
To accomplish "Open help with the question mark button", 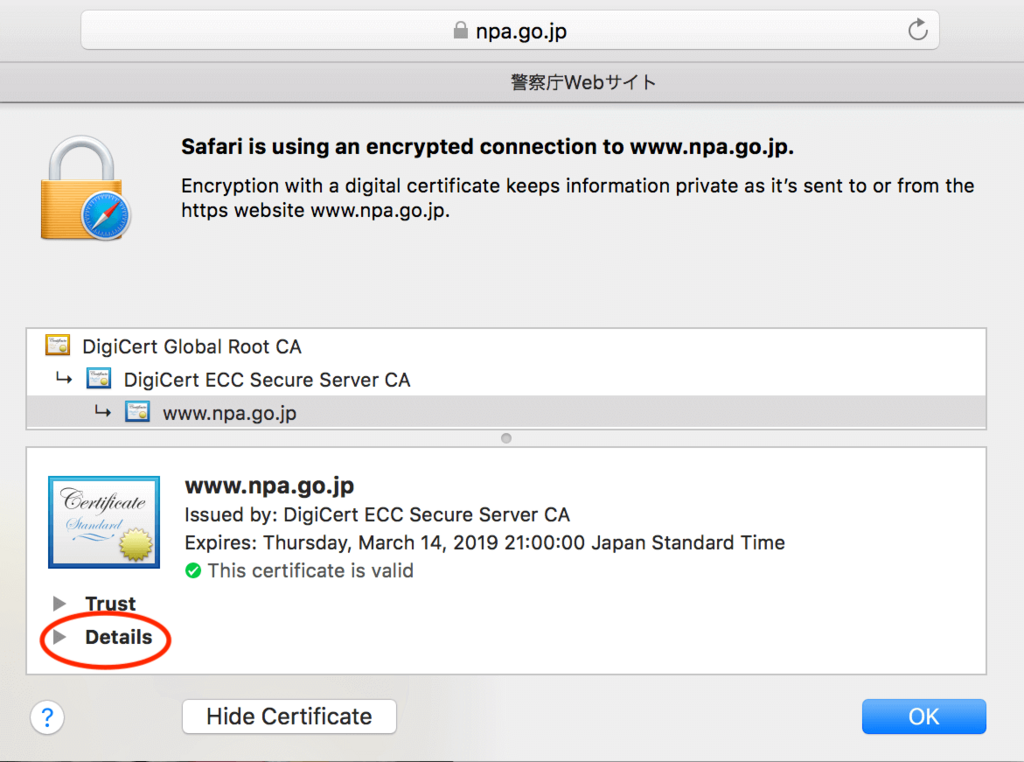I will coord(47,718).
